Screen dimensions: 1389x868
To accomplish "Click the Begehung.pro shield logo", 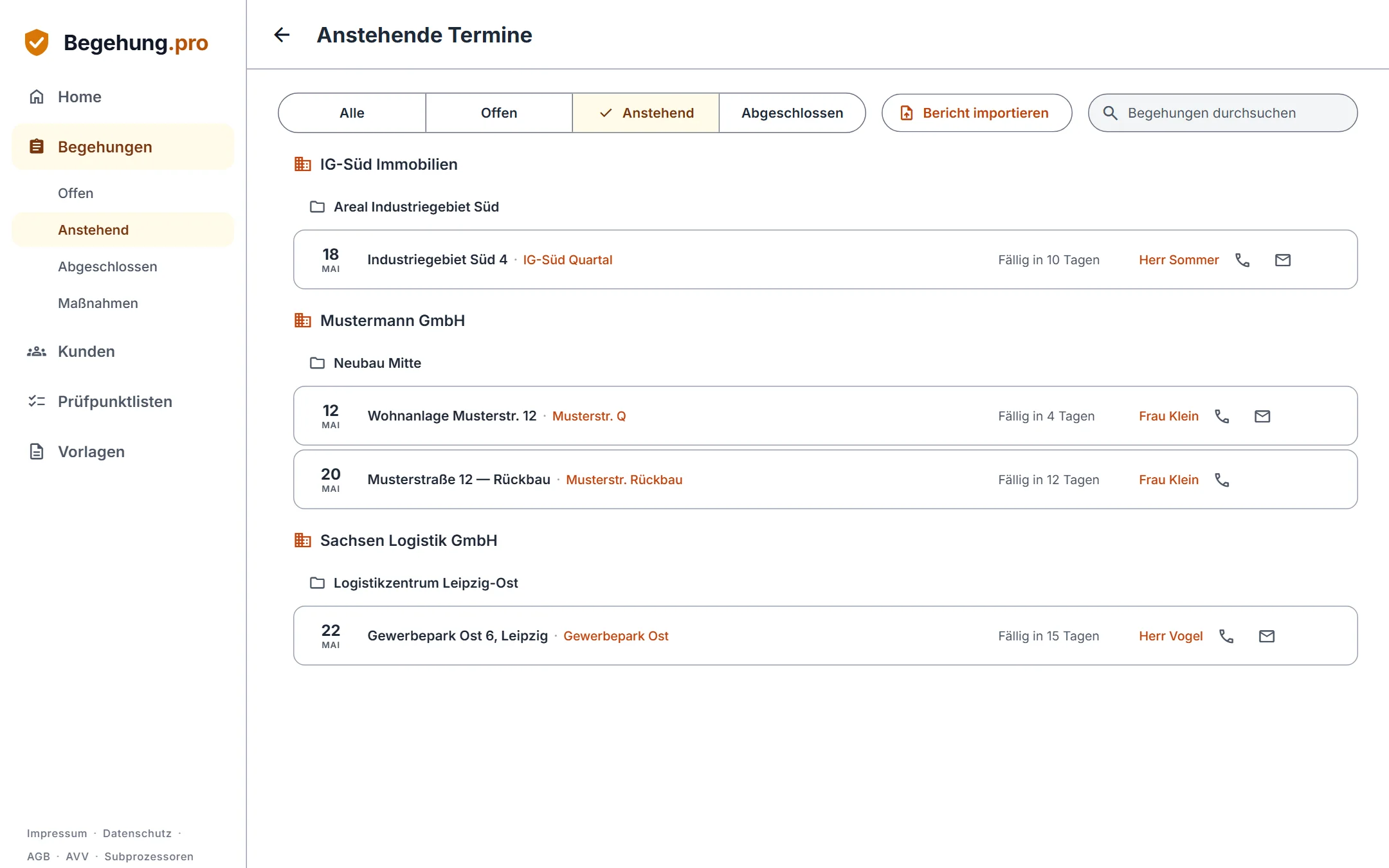I will tap(37, 42).
